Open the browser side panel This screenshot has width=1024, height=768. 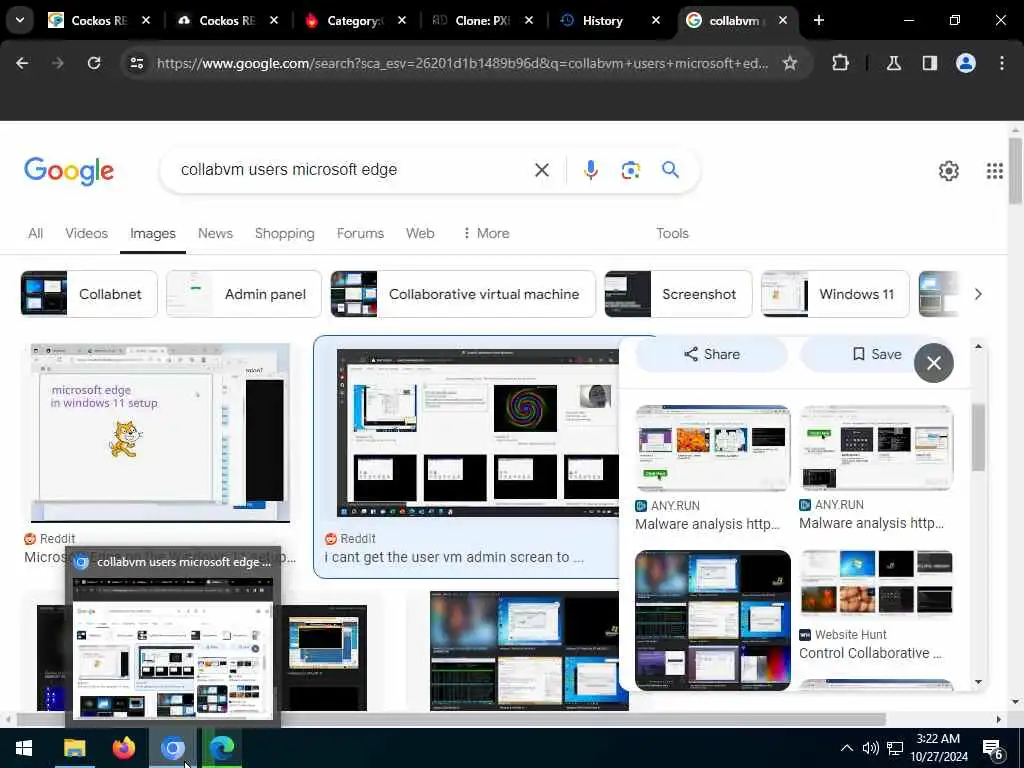pos(929,63)
